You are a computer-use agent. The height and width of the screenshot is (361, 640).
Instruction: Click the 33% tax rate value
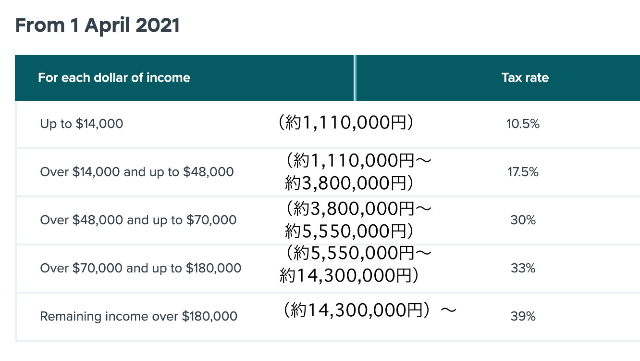tap(523, 268)
